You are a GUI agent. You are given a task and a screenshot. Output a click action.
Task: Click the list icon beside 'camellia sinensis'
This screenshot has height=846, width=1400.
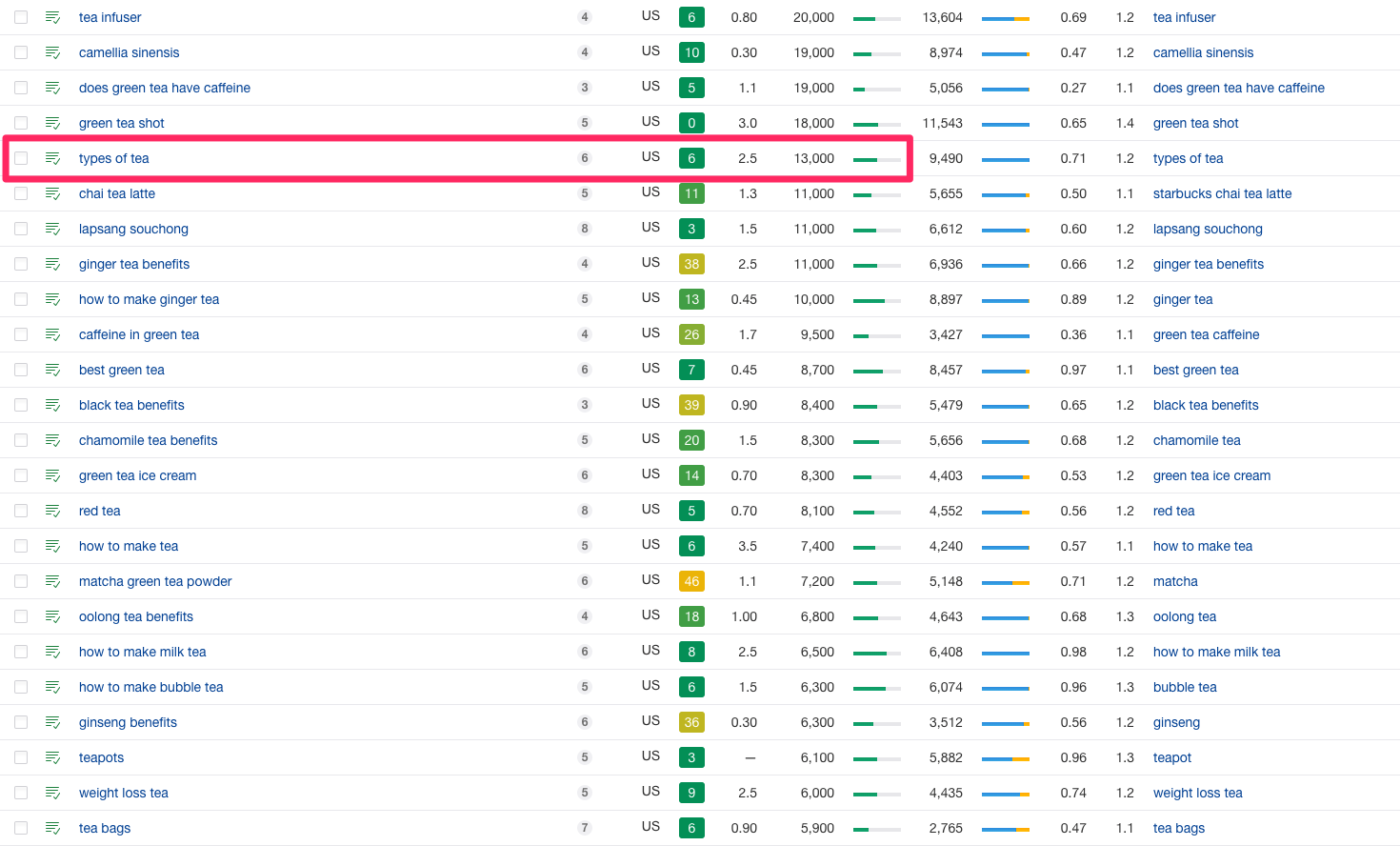pos(53,52)
